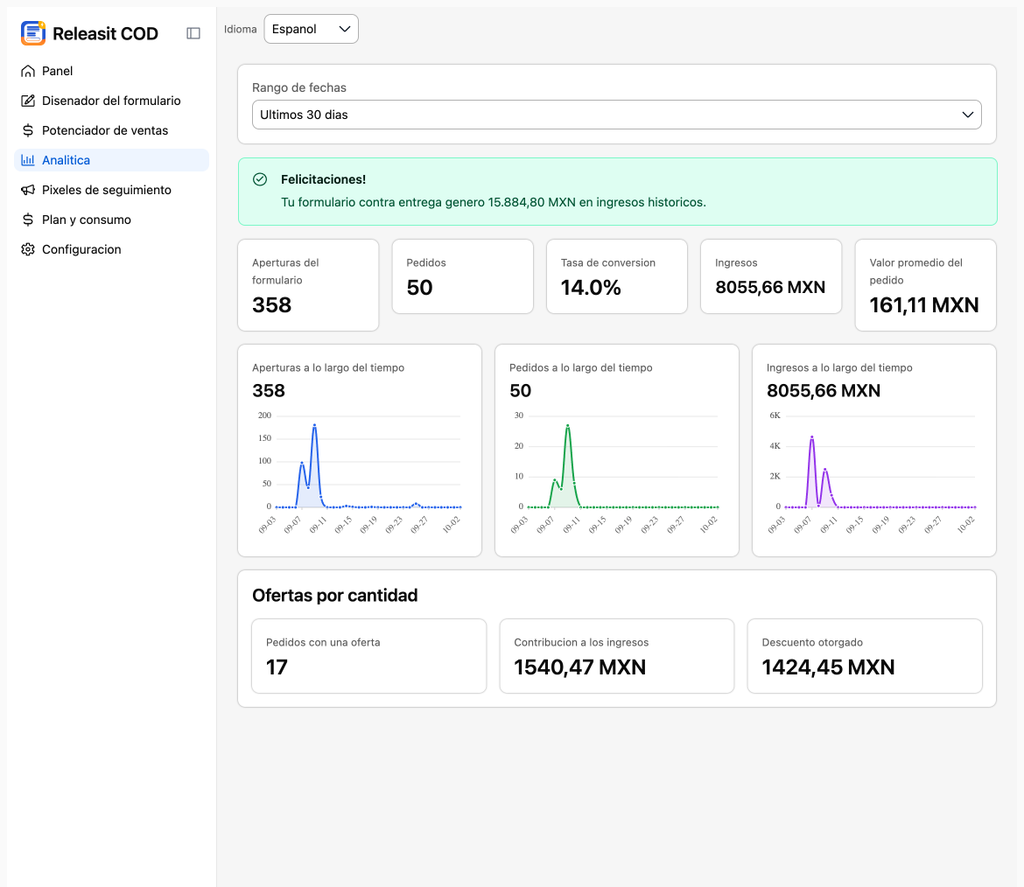This screenshot has height=887, width=1024.
Task: Click the Aperturas del formulario 358 card
Action: pos(308,285)
